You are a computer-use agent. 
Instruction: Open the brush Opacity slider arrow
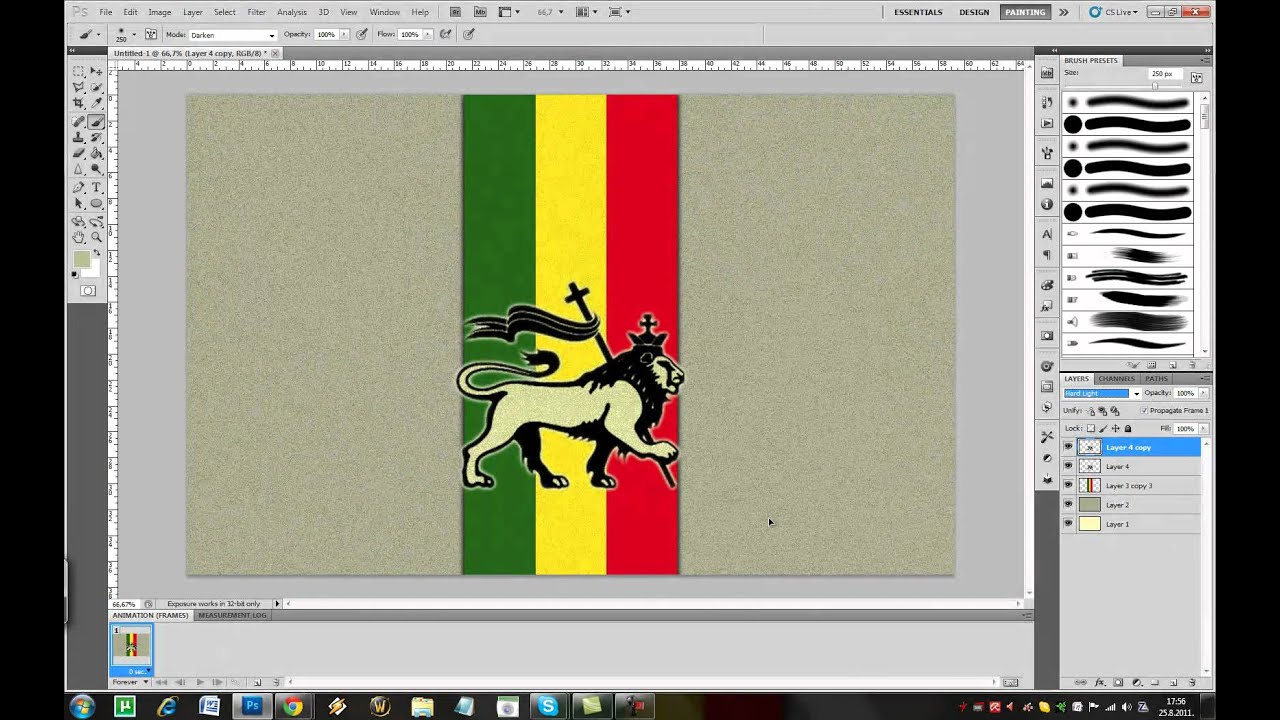point(344,34)
